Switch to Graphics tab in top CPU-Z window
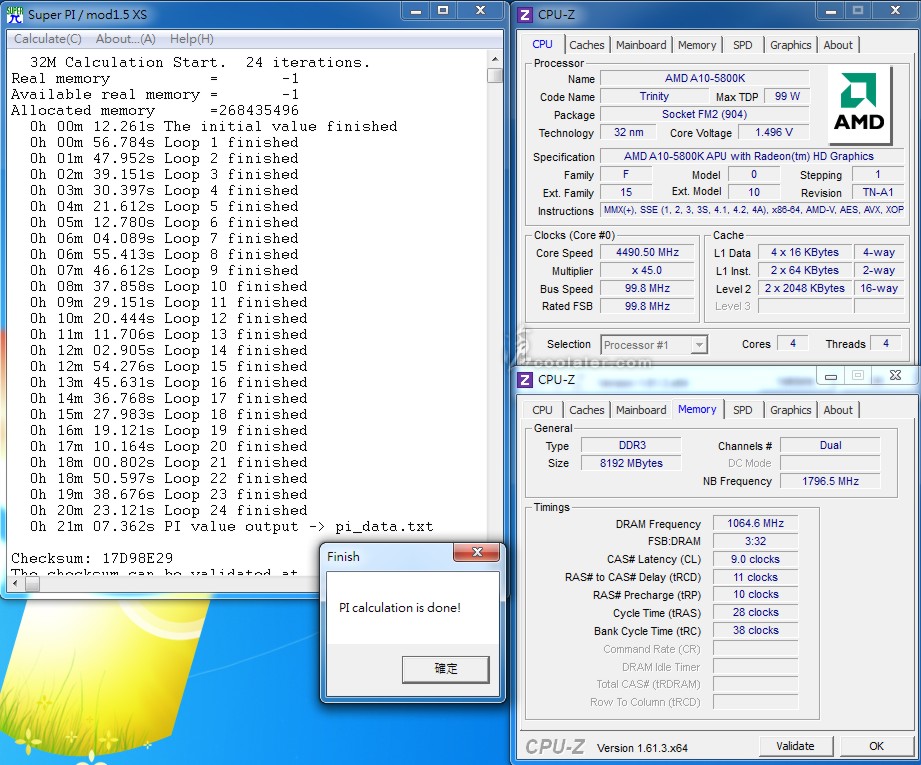The height and width of the screenshot is (765, 921). click(x=791, y=45)
